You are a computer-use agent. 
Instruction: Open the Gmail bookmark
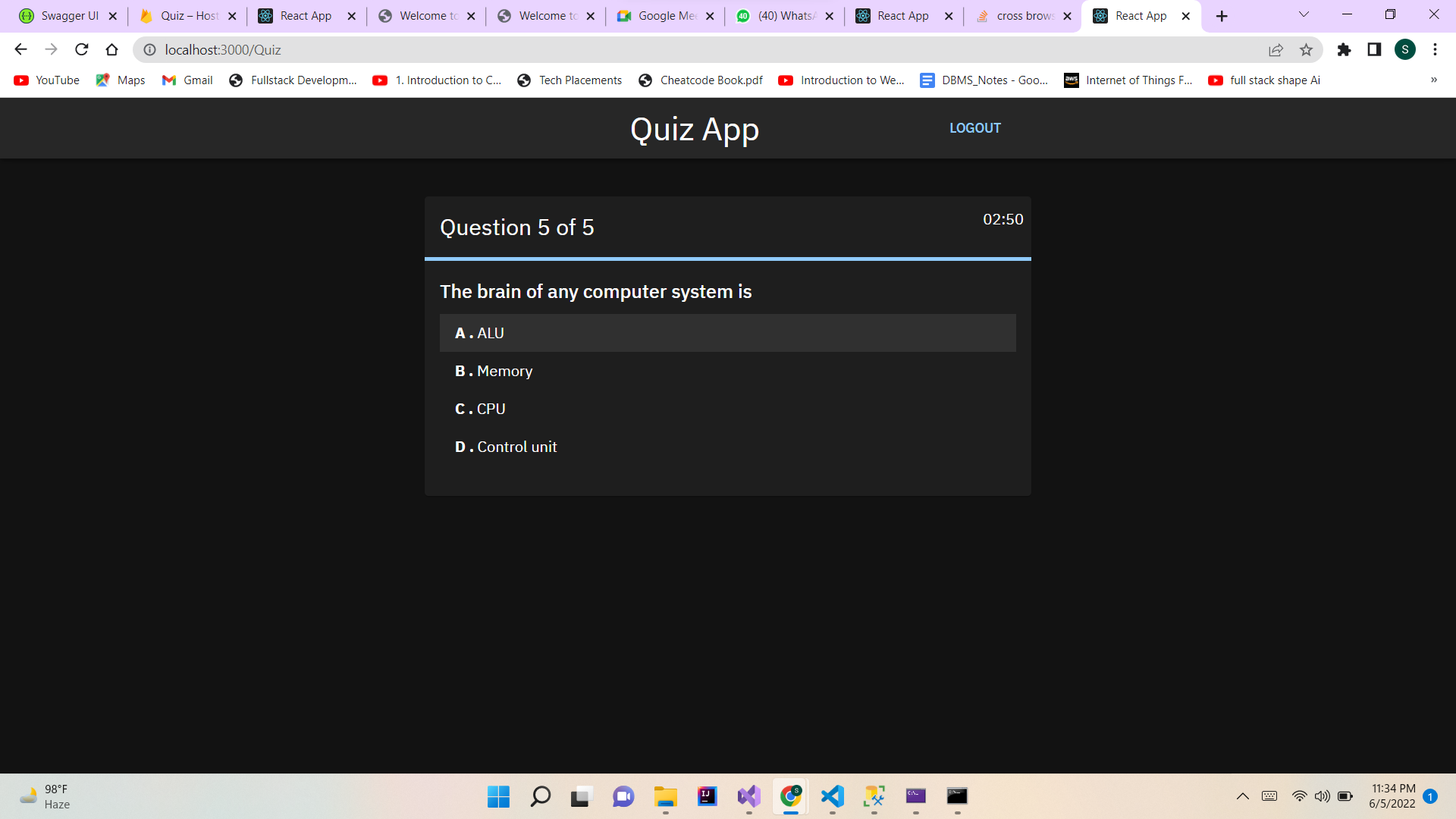[187, 80]
